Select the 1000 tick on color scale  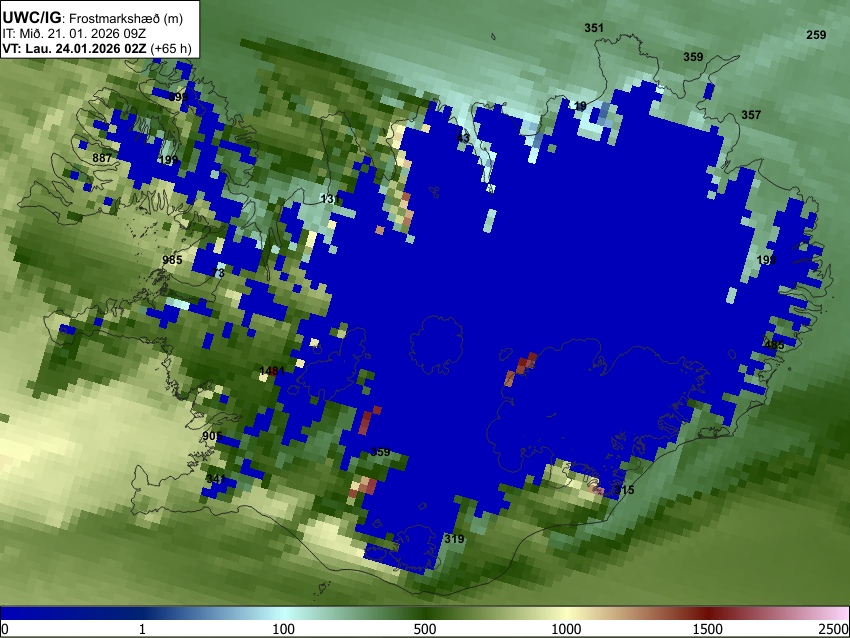click(566, 629)
